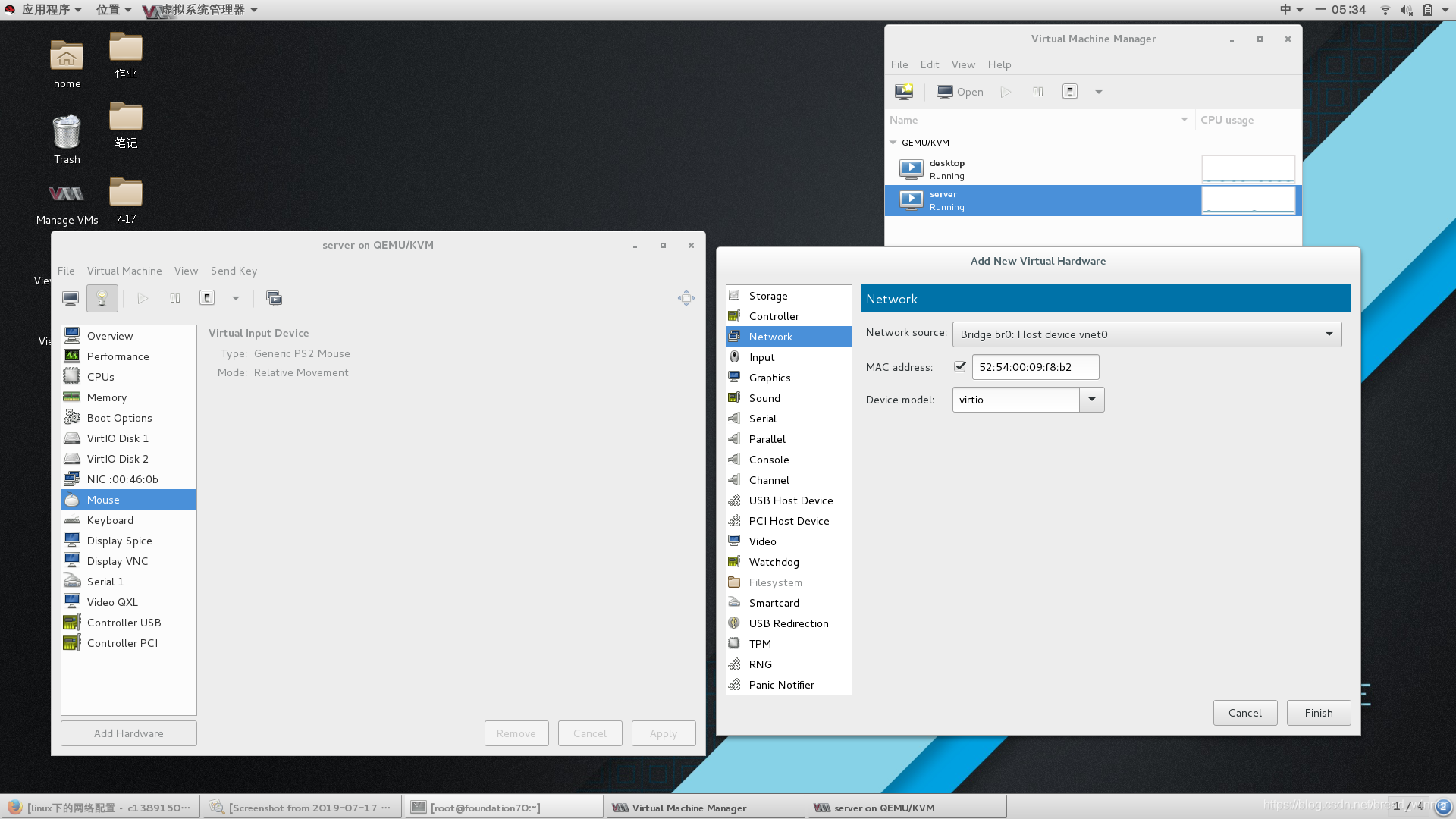Viewport: 1456px width, 819px height.
Task: Switch to Screenshot from 2019-07-17 taskbar window
Action: point(302,808)
